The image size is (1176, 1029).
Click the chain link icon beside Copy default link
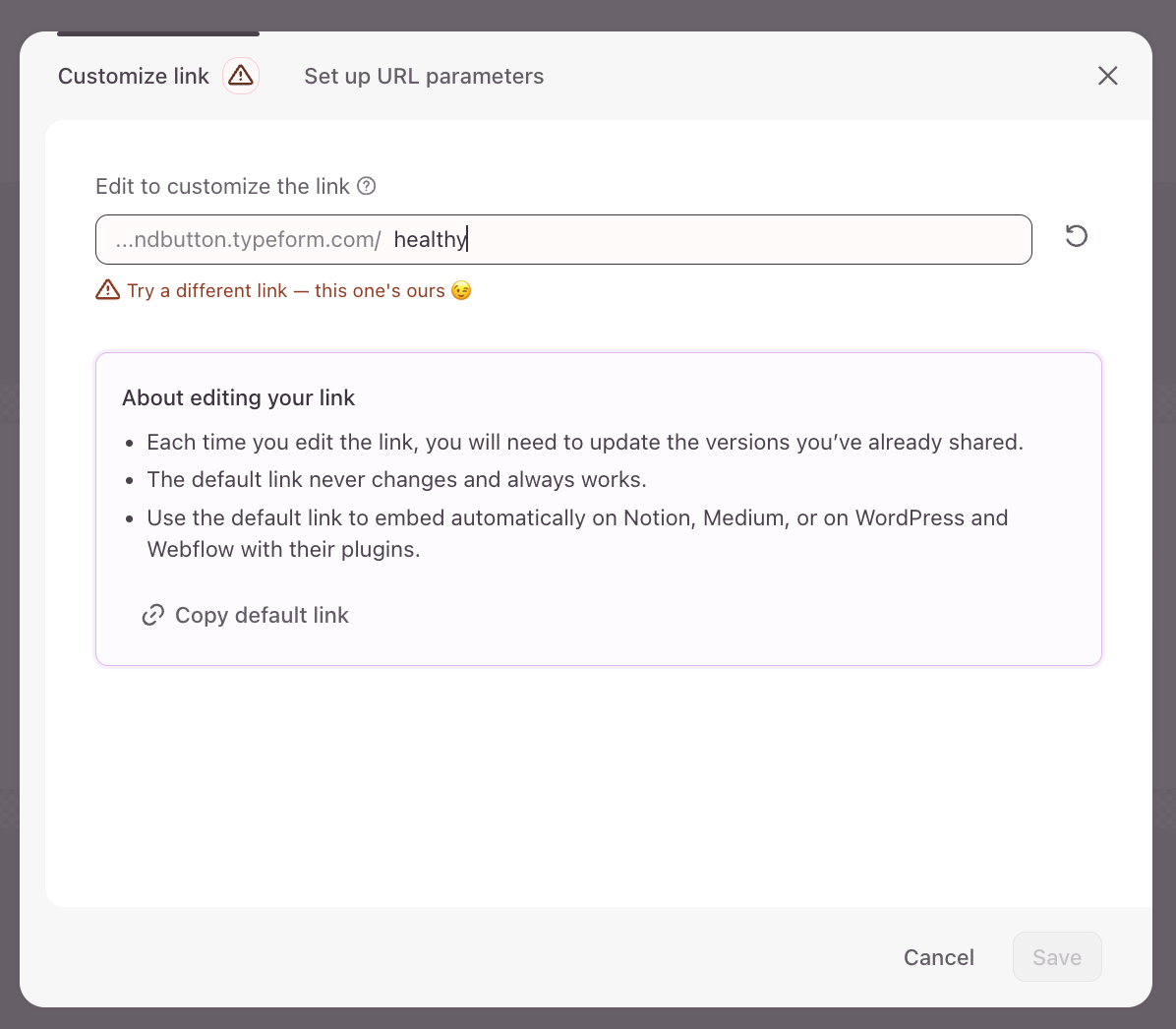(152, 615)
